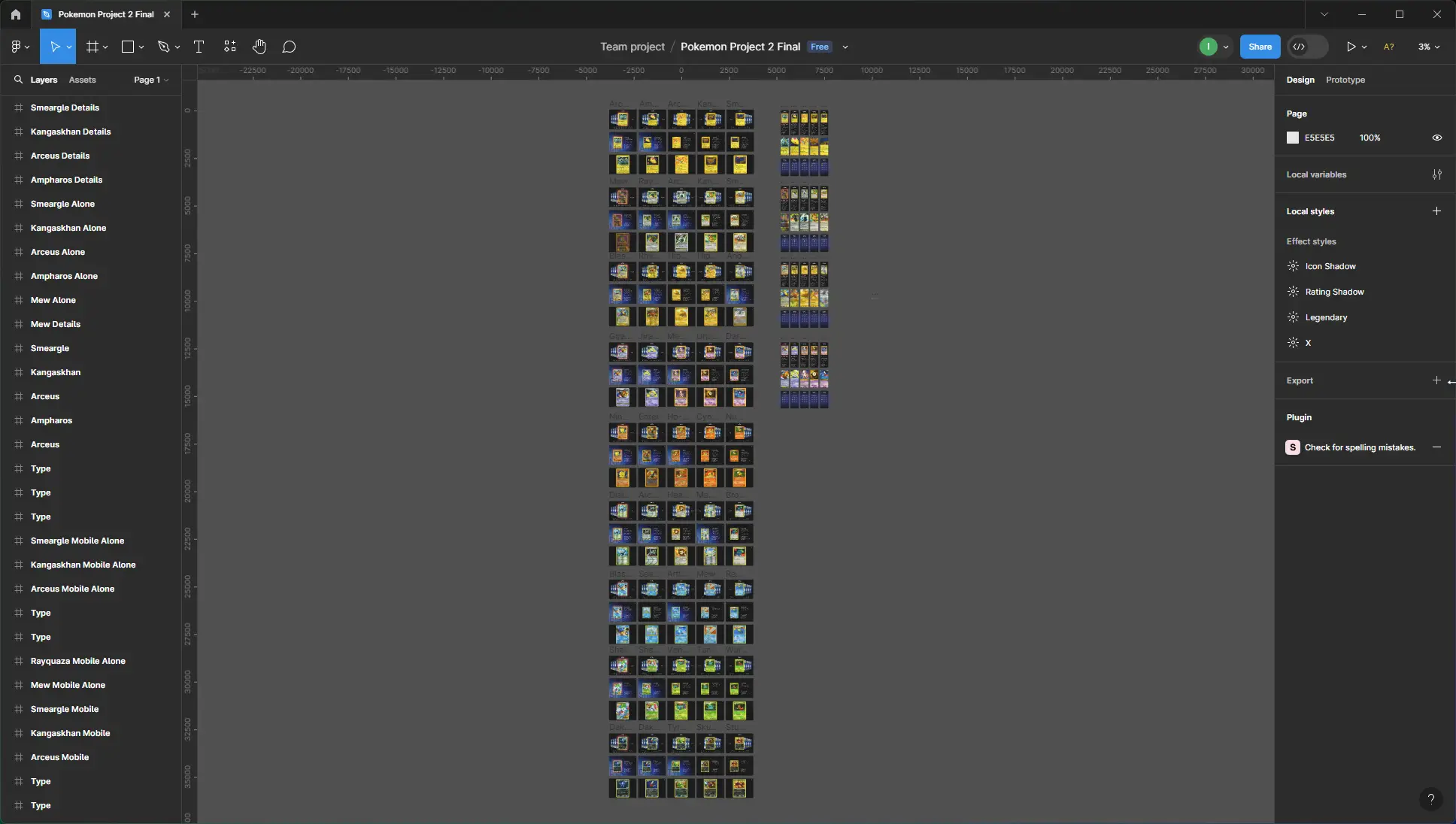Open the Page 1 dropdown
This screenshot has width=1456, height=824.
click(150, 80)
